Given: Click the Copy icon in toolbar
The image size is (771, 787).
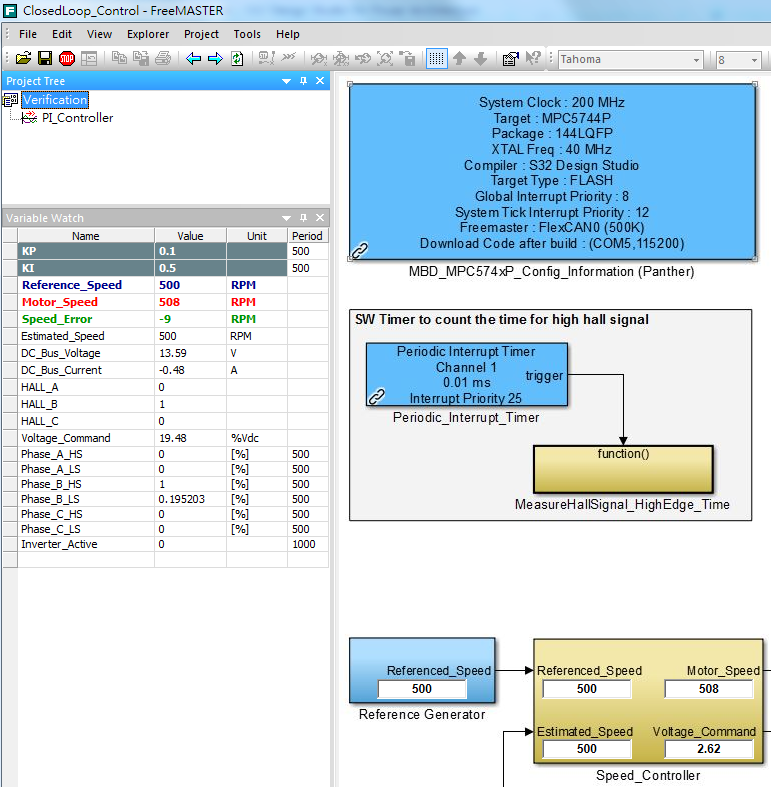Looking at the screenshot, I should point(119,59).
